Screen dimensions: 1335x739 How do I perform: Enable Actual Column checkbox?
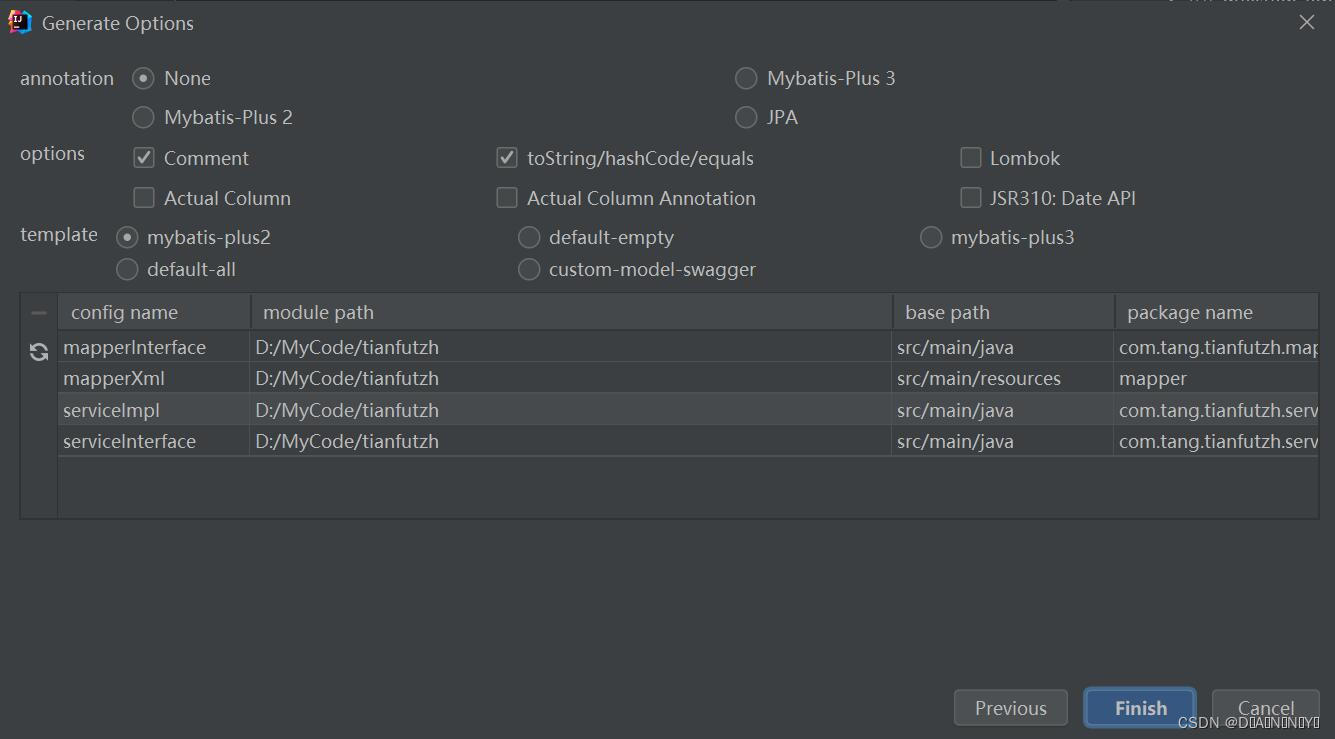point(144,198)
